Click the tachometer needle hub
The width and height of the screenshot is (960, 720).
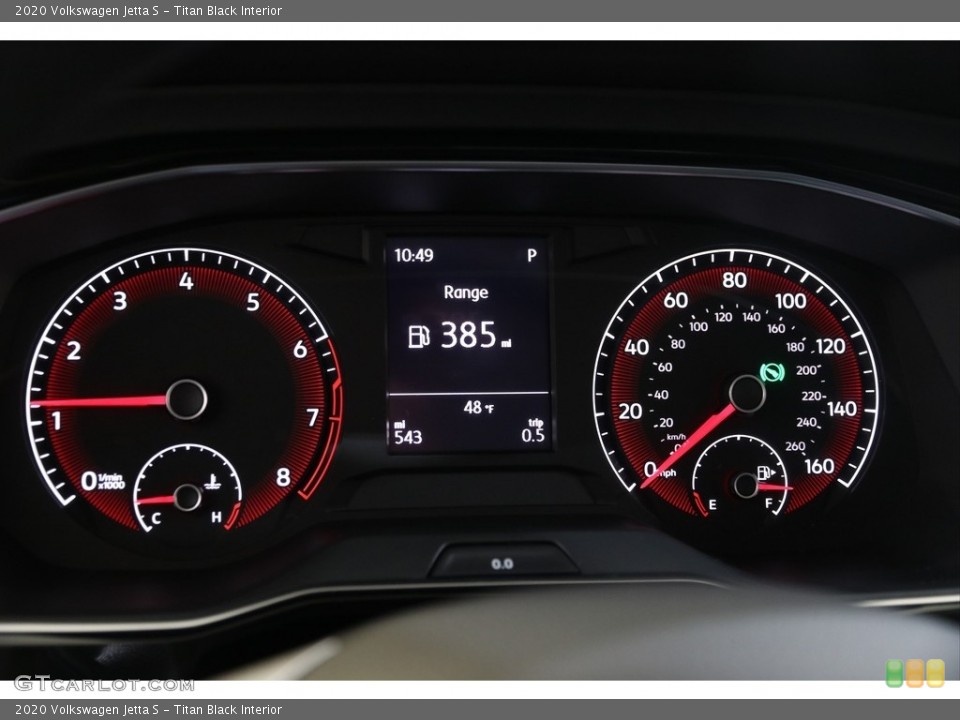pos(186,400)
